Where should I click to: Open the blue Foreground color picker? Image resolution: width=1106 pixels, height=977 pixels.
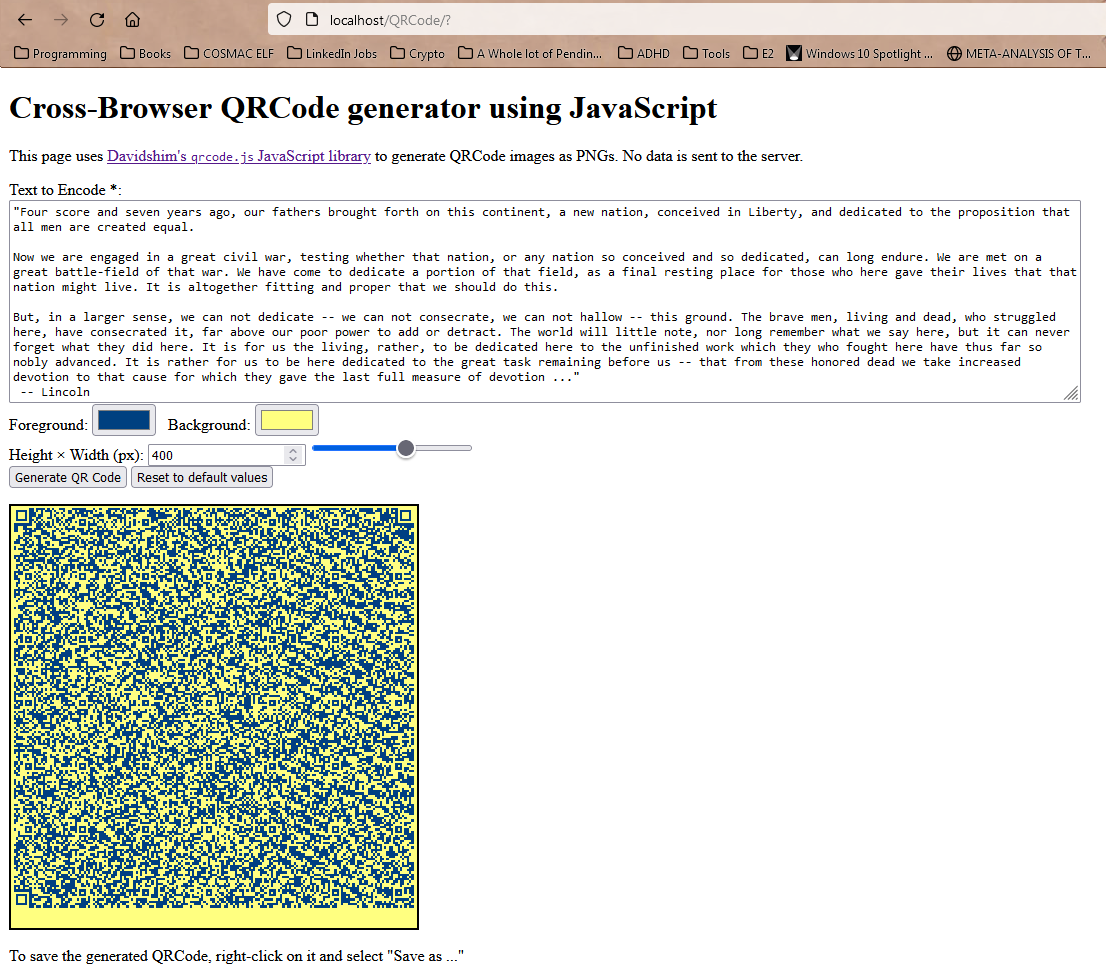124,421
